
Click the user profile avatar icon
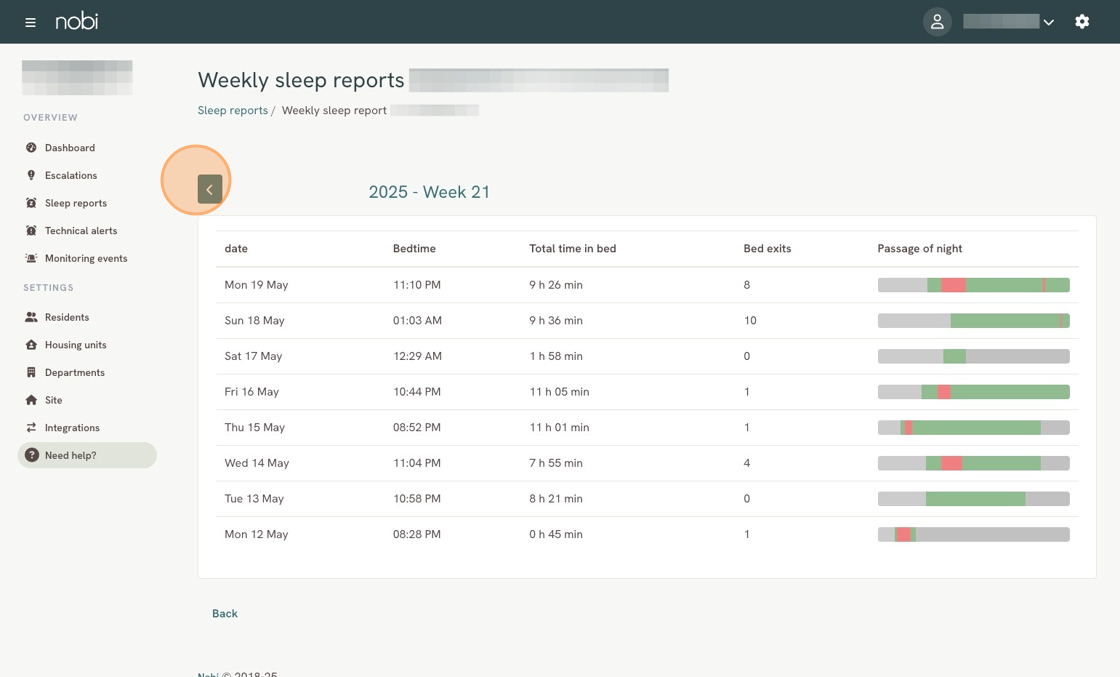pyautogui.click(x=936, y=22)
